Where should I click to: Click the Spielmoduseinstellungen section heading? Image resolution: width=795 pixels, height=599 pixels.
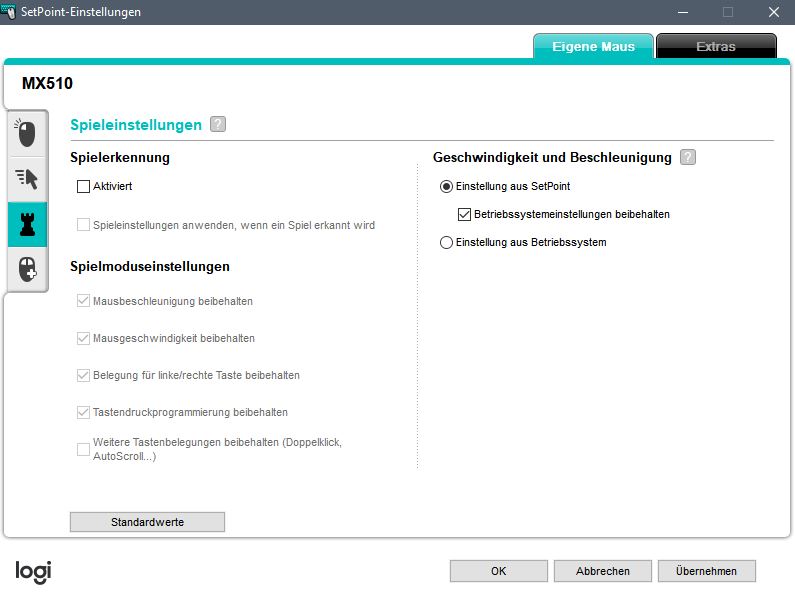(x=150, y=266)
